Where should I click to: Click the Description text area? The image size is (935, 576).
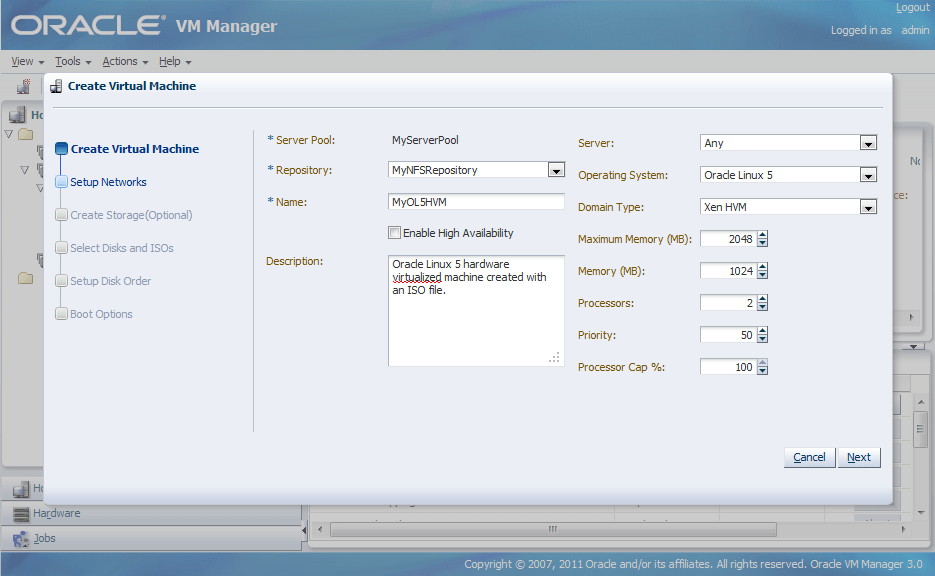pos(476,311)
